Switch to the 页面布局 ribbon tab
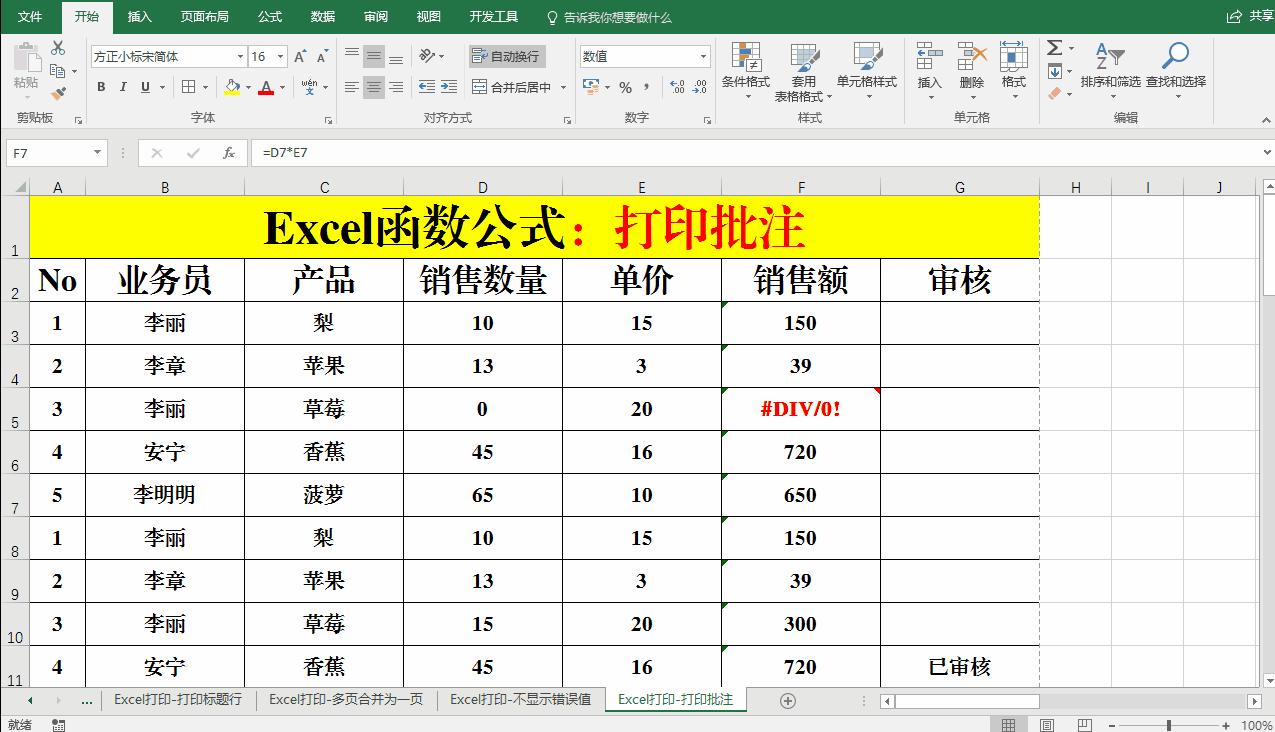 [x=204, y=16]
